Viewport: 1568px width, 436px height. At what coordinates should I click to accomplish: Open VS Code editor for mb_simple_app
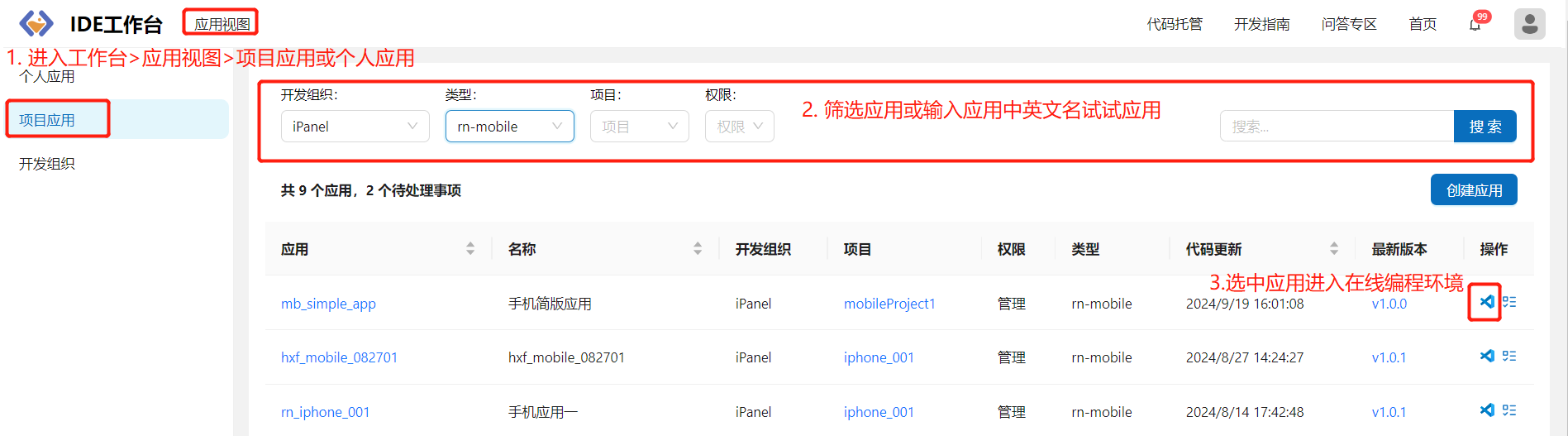pos(1486,302)
